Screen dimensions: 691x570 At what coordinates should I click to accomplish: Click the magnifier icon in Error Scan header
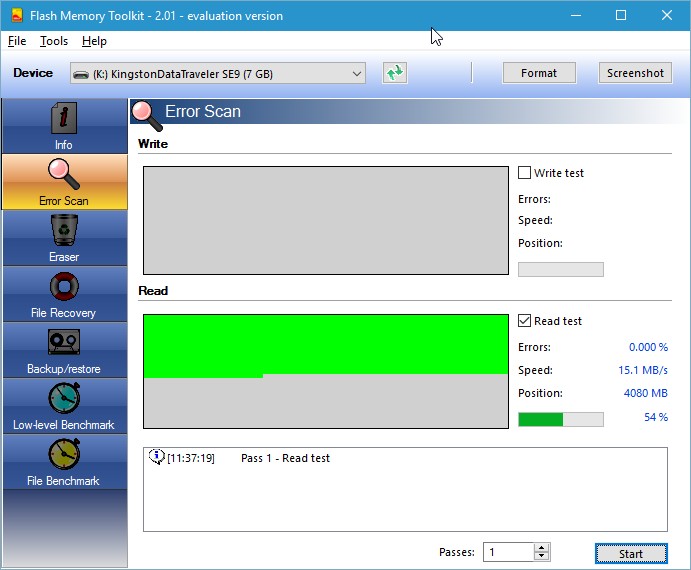(x=148, y=115)
